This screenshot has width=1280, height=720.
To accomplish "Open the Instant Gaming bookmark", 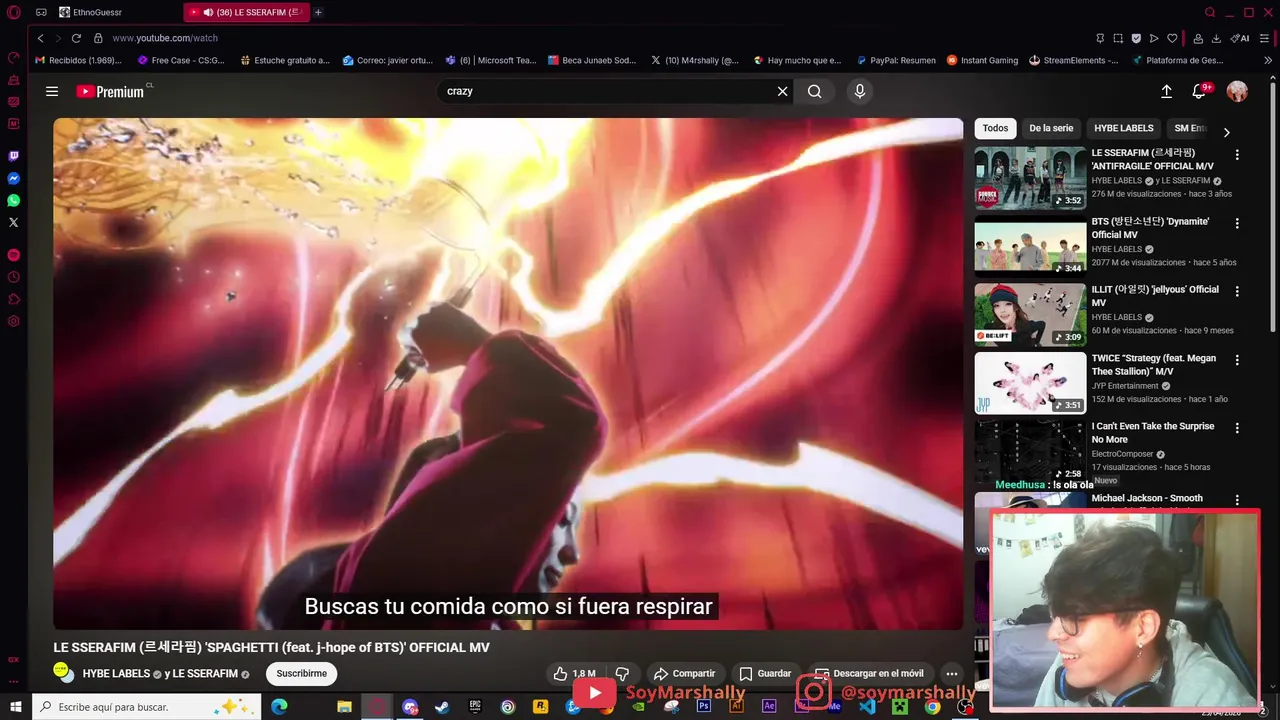I will coord(982,60).
